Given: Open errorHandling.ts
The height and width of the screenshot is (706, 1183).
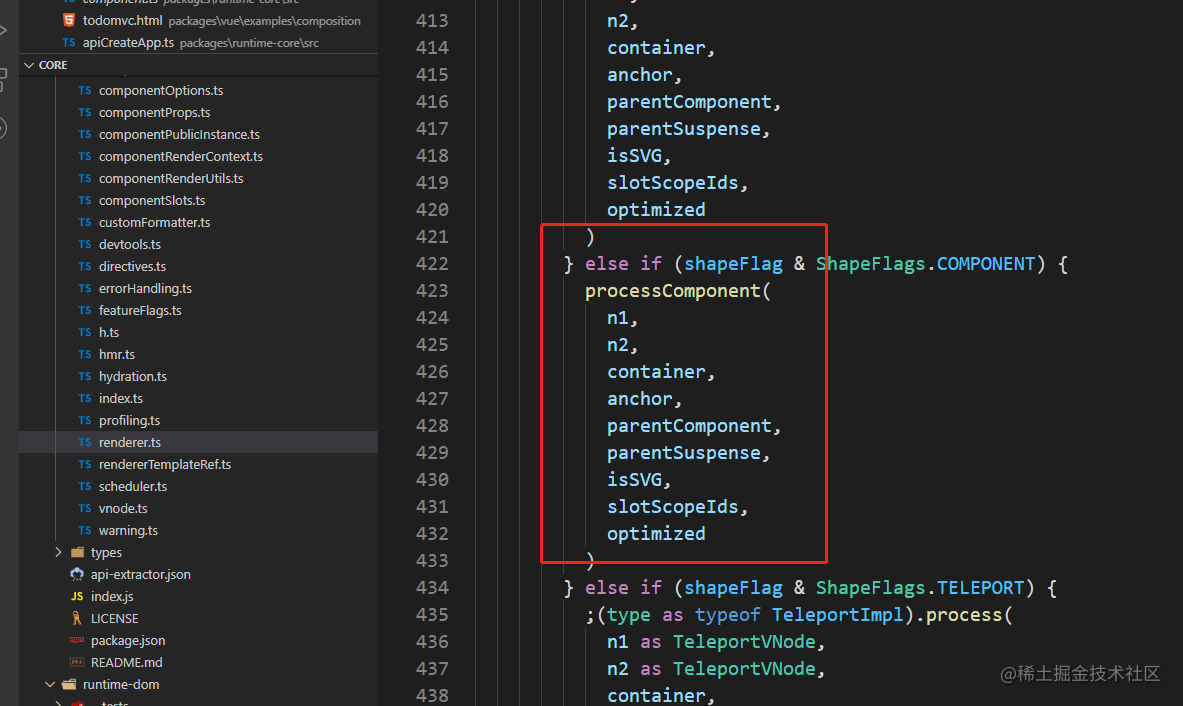Looking at the screenshot, I should click(x=145, y=288).
